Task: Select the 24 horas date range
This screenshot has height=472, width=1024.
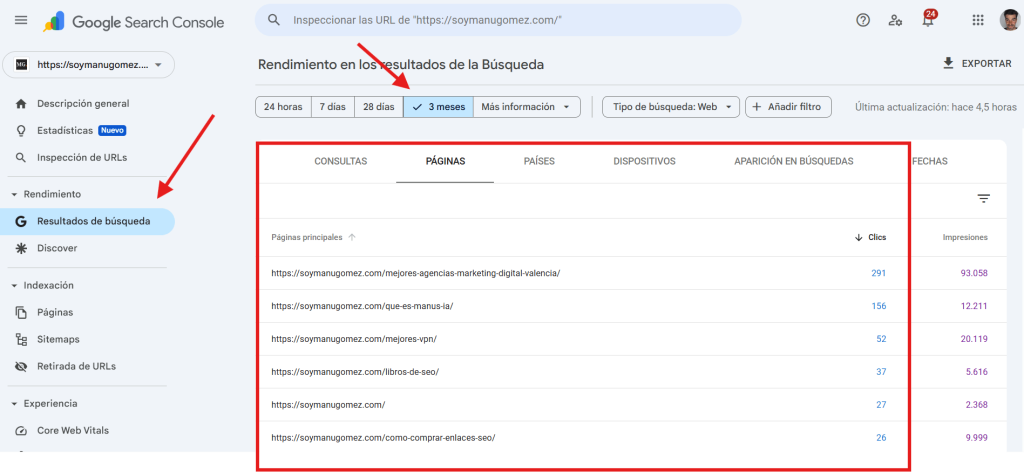Action: 283,107
